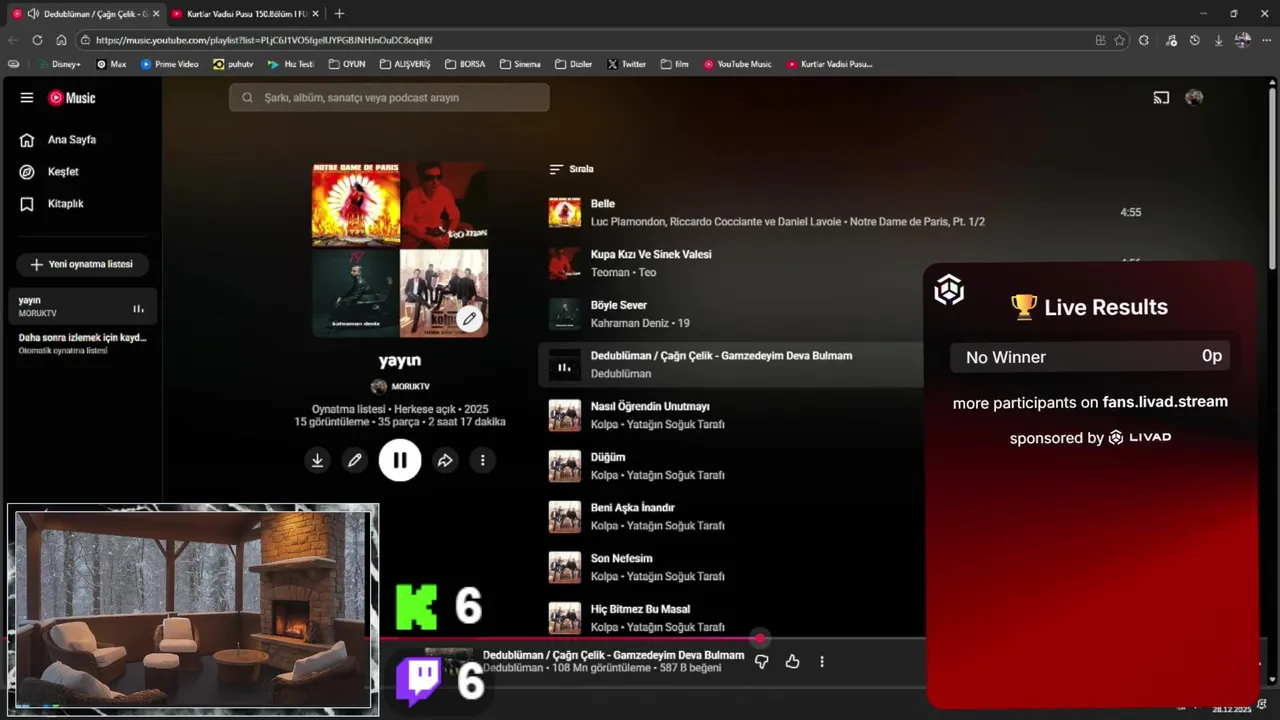Click the Belle album thumbnail
The image size is (1280, 720).
point(565,213)
